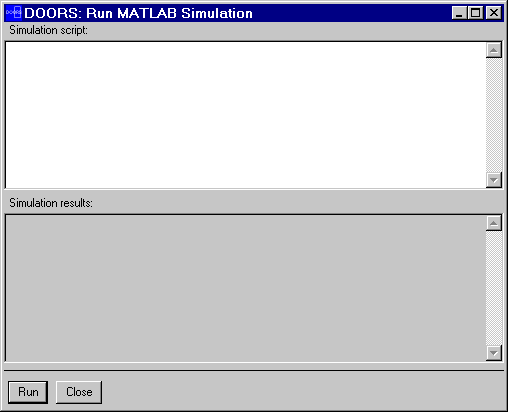Click inside the grey Simulation results box
This screenshot has height=412, width=508.
click(x=246, y=288)
